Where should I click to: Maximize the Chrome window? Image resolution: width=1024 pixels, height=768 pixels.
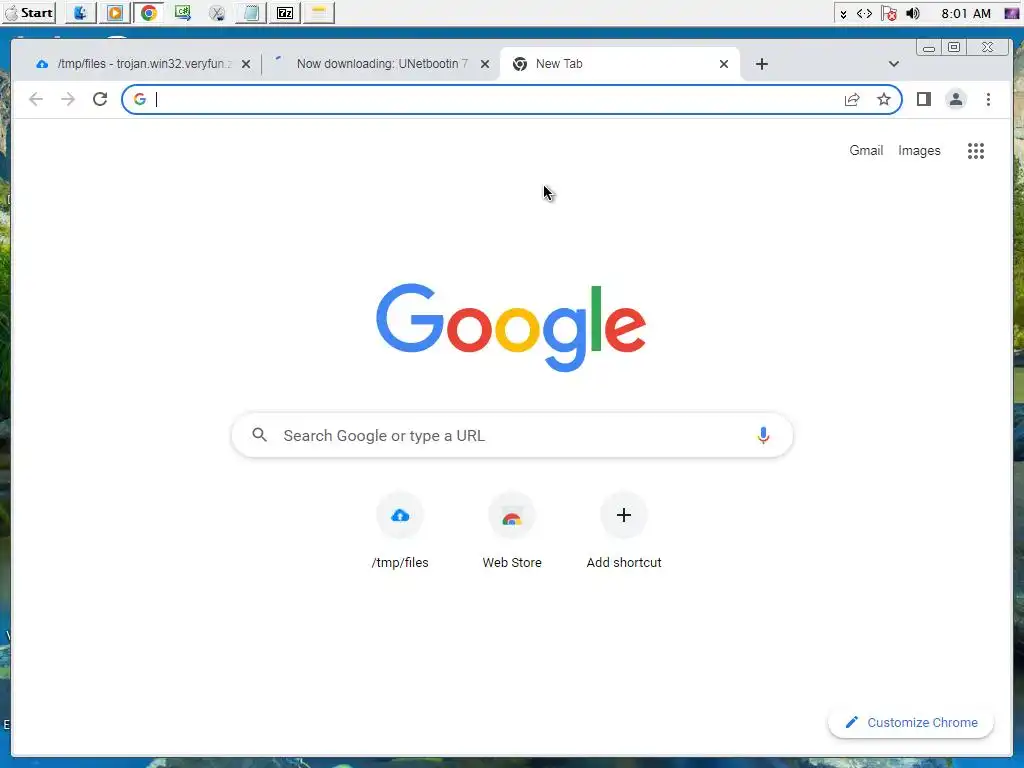[x=954, y=48]
